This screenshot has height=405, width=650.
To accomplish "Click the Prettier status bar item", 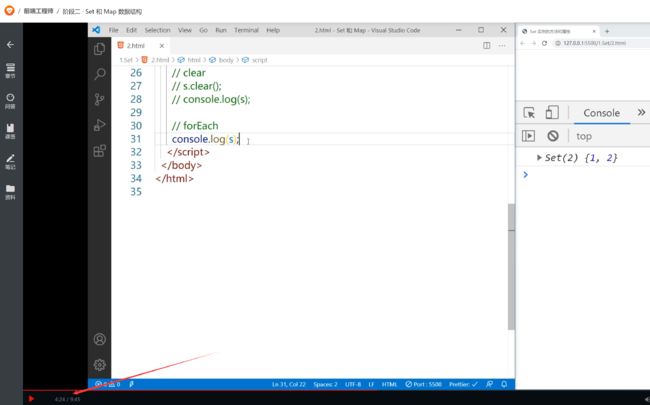I will pos(463,384).
